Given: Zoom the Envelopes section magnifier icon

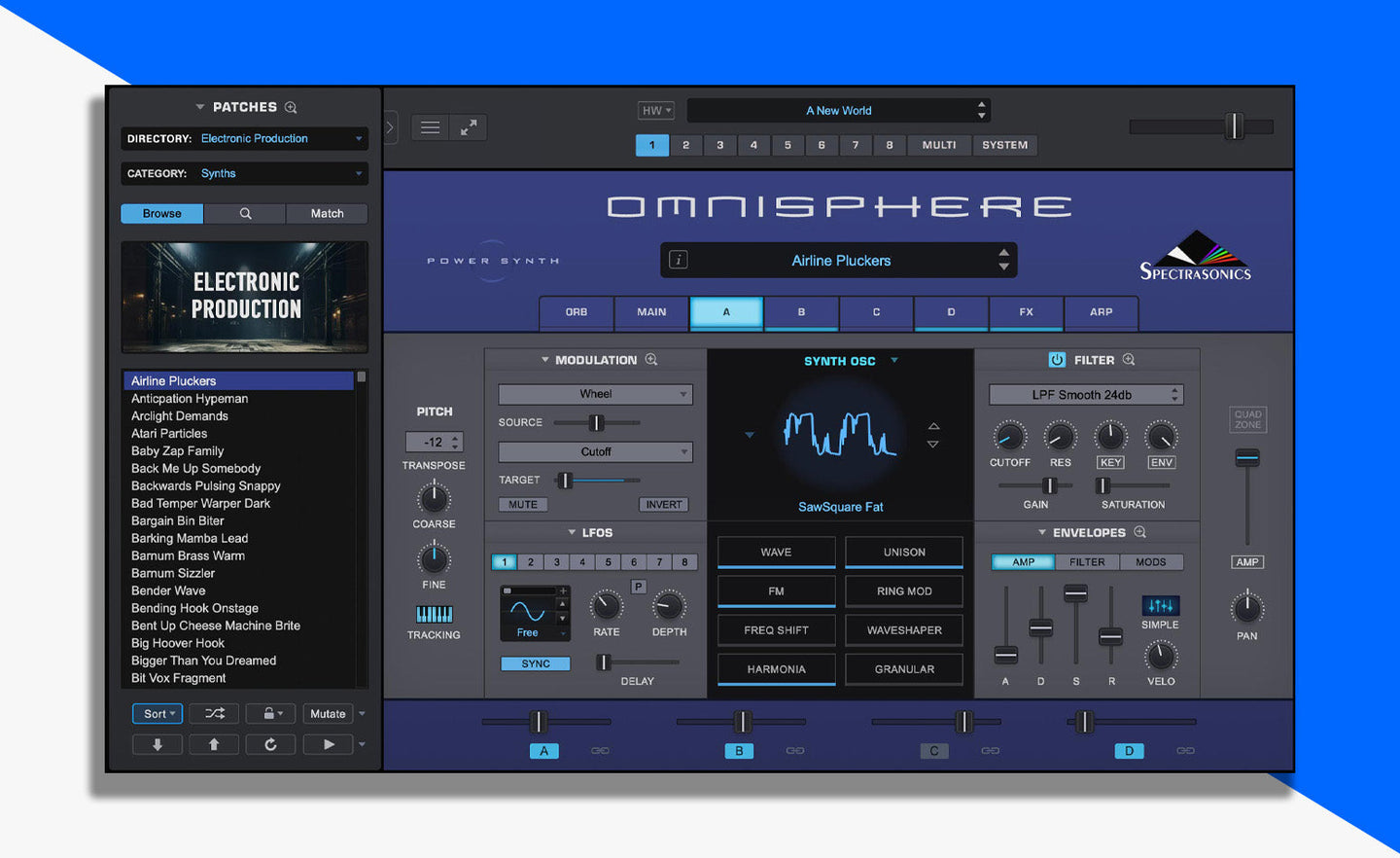Looking at the screenshot, I should pyautogui.click(x=1140, y=532).
